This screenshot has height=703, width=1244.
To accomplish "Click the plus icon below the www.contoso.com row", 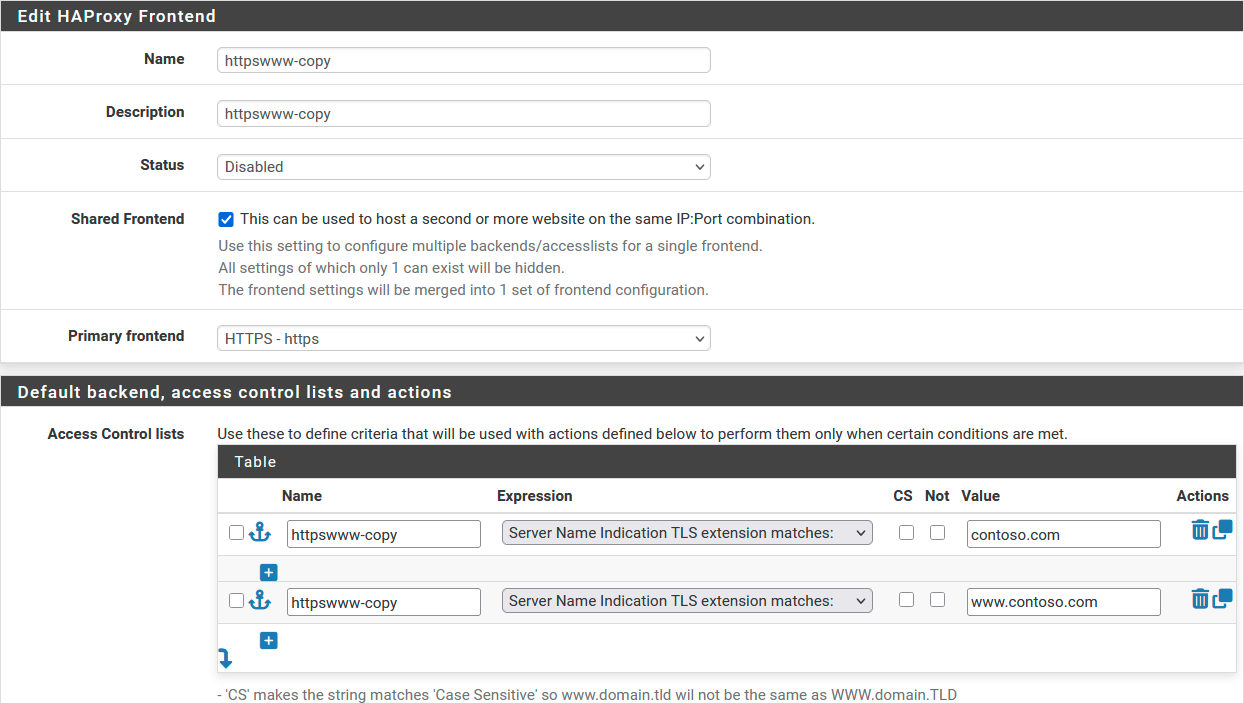I will tap(268, 640).
